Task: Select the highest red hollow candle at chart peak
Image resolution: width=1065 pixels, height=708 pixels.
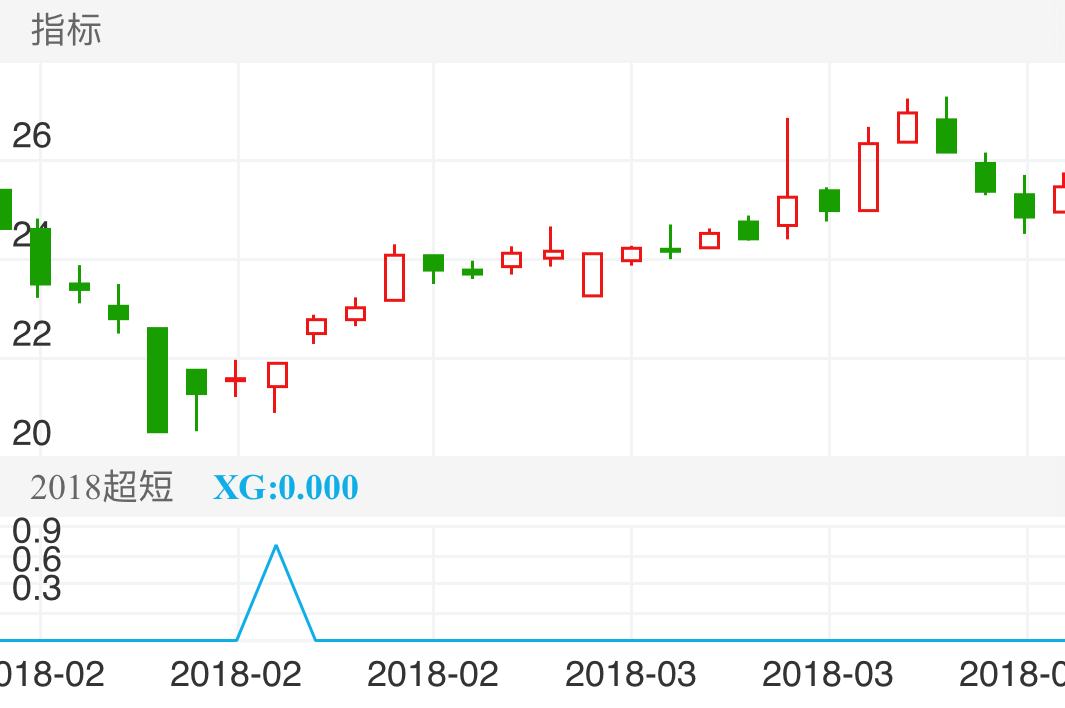Action: point(907,127)
